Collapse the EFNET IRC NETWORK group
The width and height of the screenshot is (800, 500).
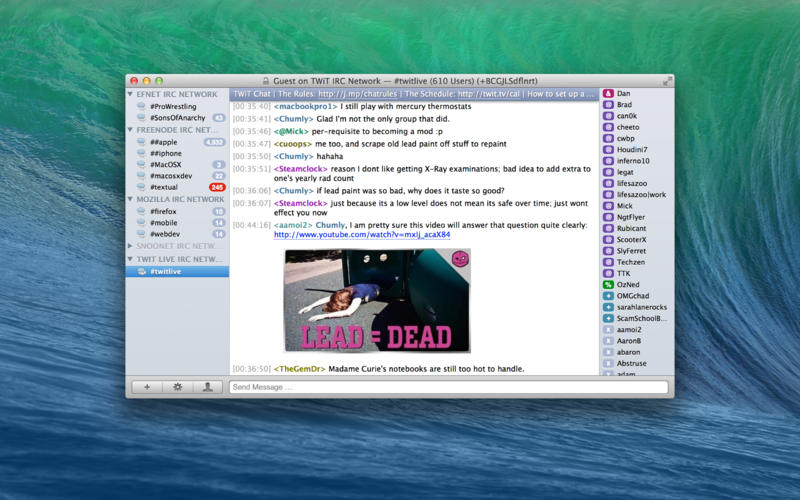click(132, 94)
